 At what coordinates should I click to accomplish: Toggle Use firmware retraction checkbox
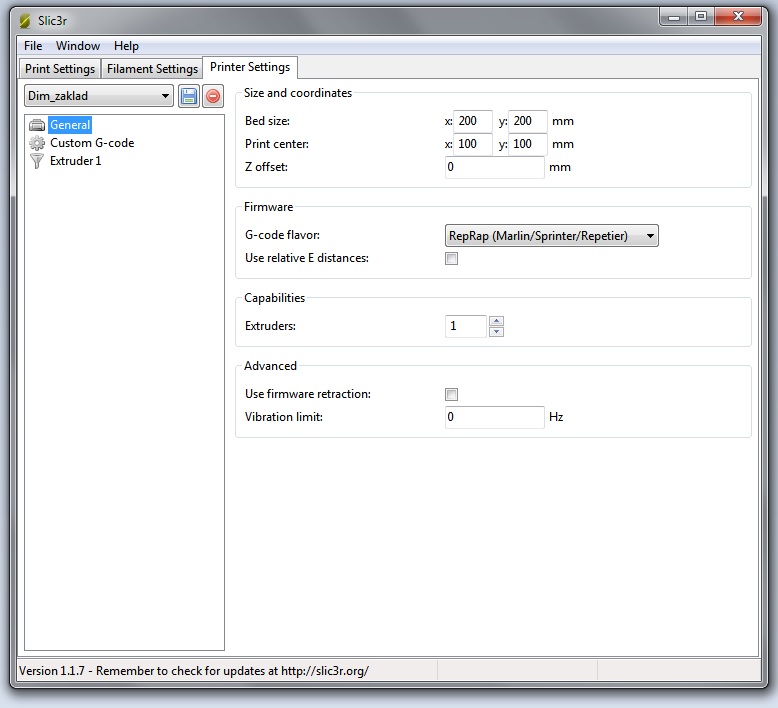[x=452, y=394]
